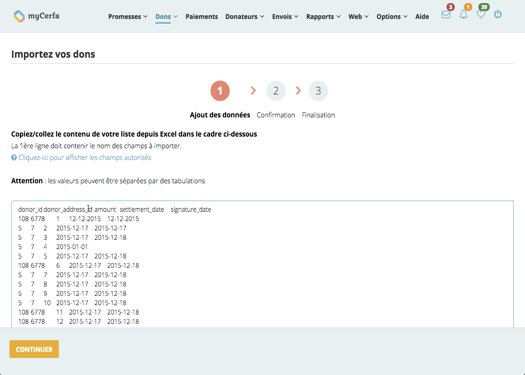Click the heart icon with green badge
The width and height of the screenshot is (525, 375).
coord(481,14)
